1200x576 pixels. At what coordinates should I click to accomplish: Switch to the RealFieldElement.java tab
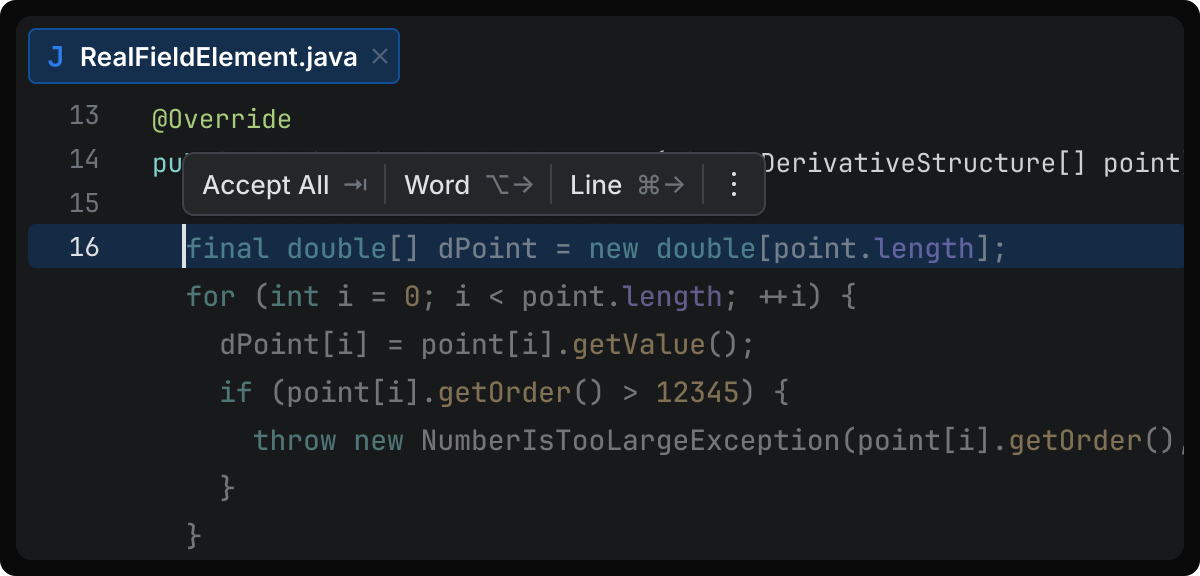(218, 57)
